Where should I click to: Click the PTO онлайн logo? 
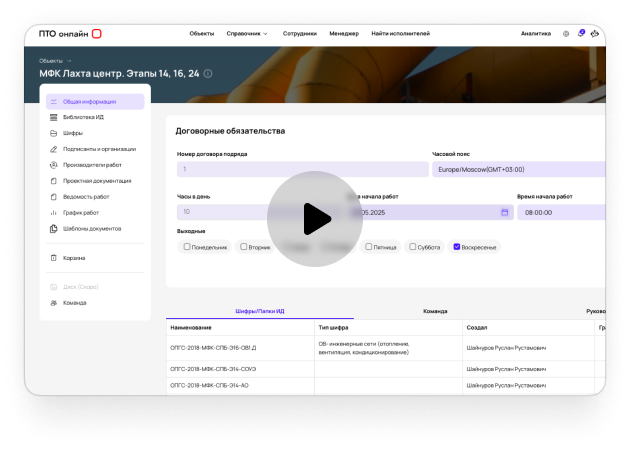tap(70, 33)
